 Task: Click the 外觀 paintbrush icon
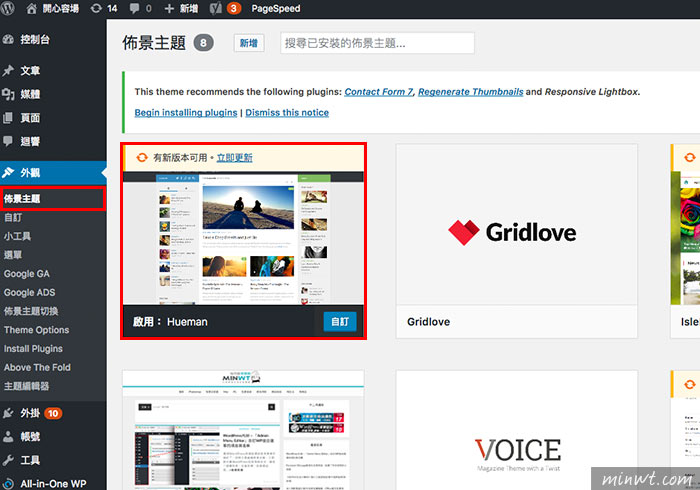[8, 173]
